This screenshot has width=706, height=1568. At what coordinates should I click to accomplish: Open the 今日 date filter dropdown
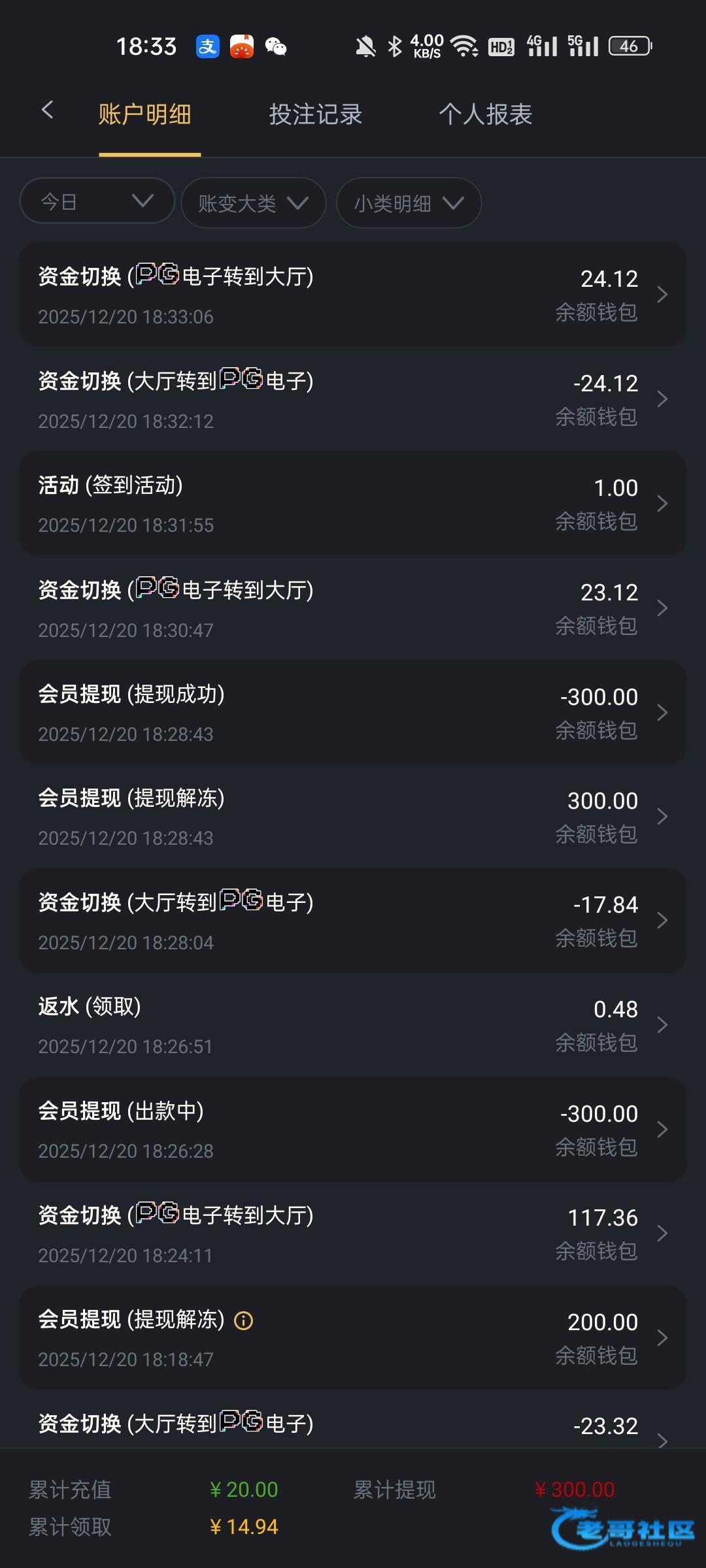[x=97, y=201]
